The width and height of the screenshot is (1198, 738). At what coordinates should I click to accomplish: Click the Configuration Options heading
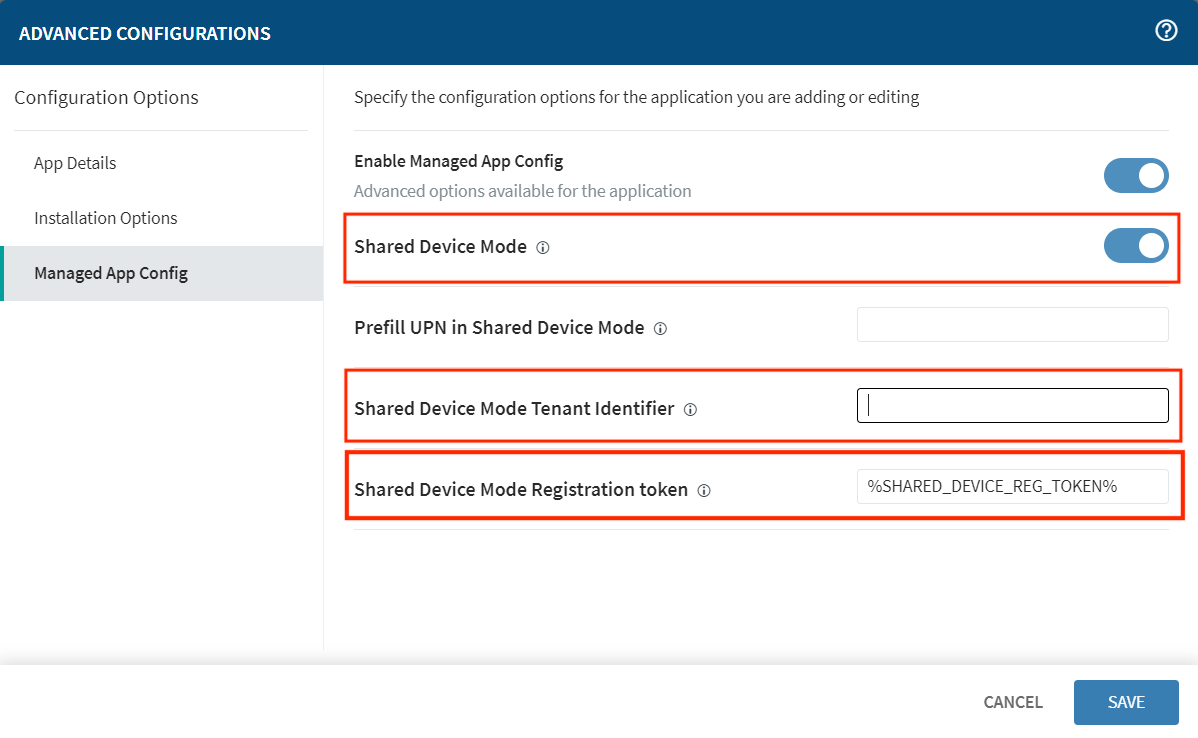[x=106, y=98]
